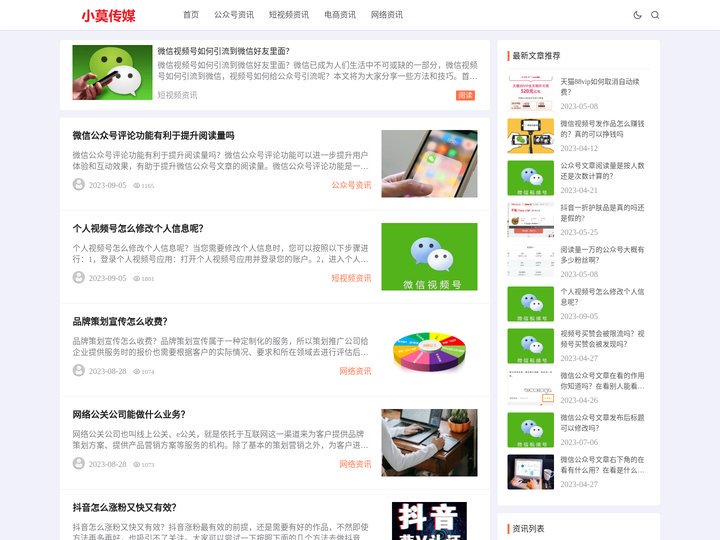The width and height of the screenshot is (720, 540).
Task: Open article 个人视频号怎么修改个人信息呢
Action: 138,229
